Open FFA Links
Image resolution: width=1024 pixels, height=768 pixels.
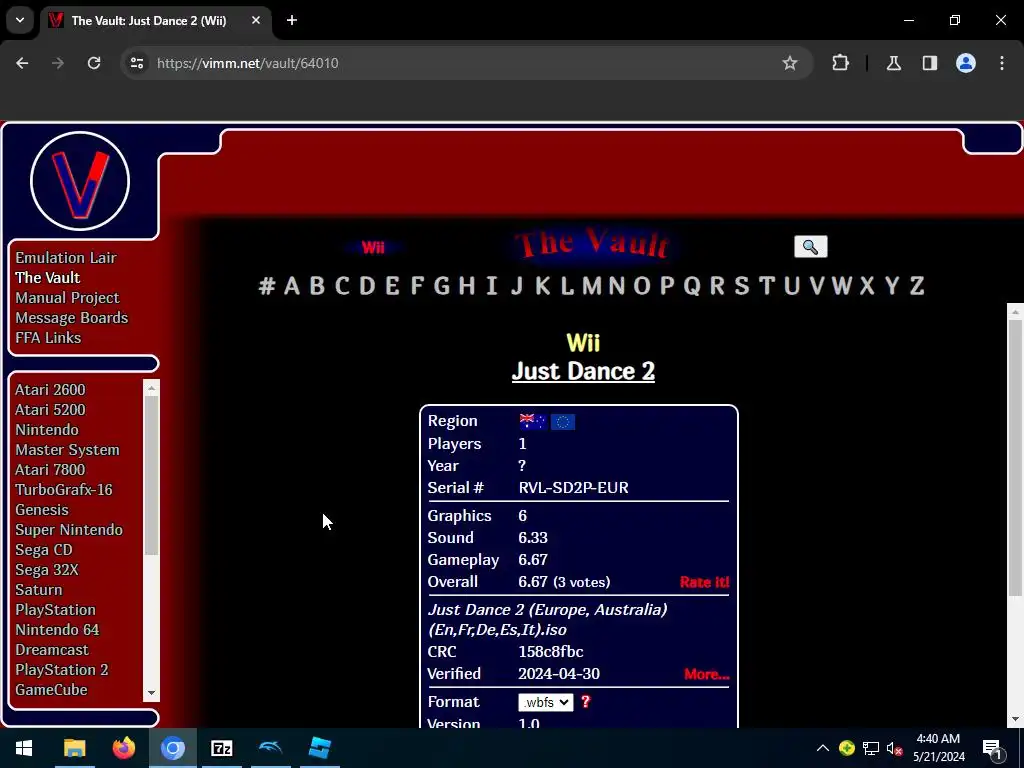(x=48, y=338)
